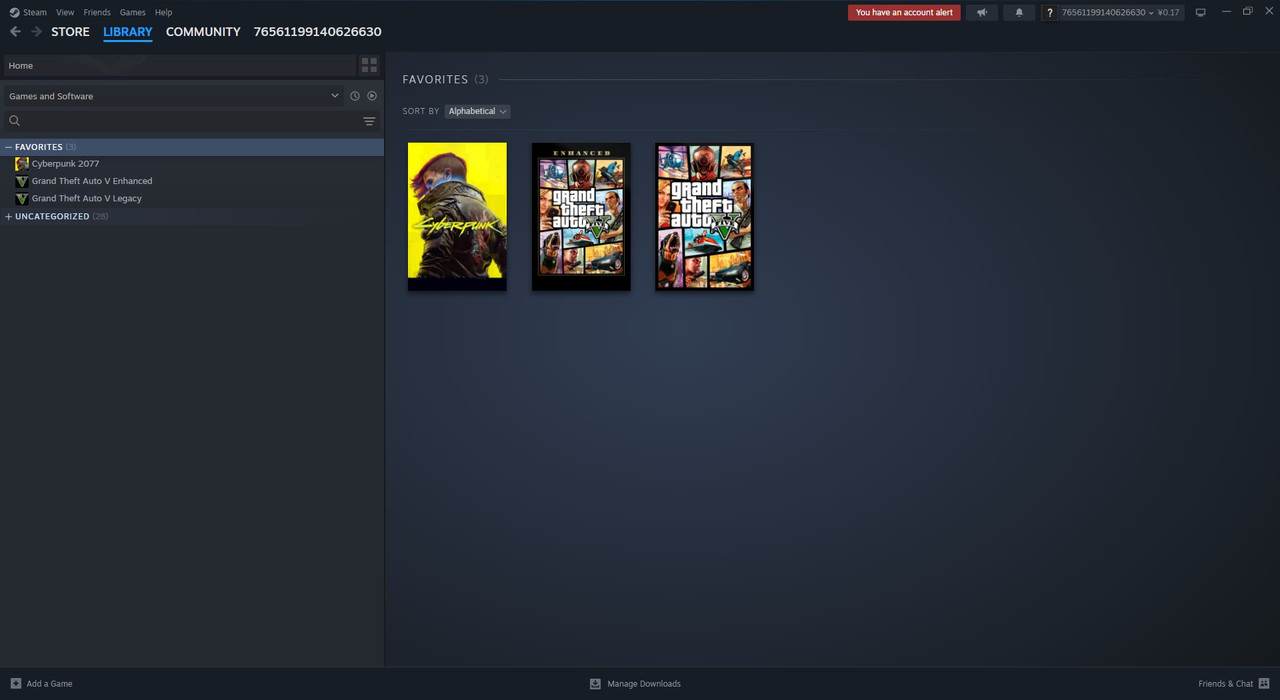Open the Alphabetical sort dropdown
The width and height of the screenshot is (1280, 700).
pyautogui.click(x=477, y=111)
